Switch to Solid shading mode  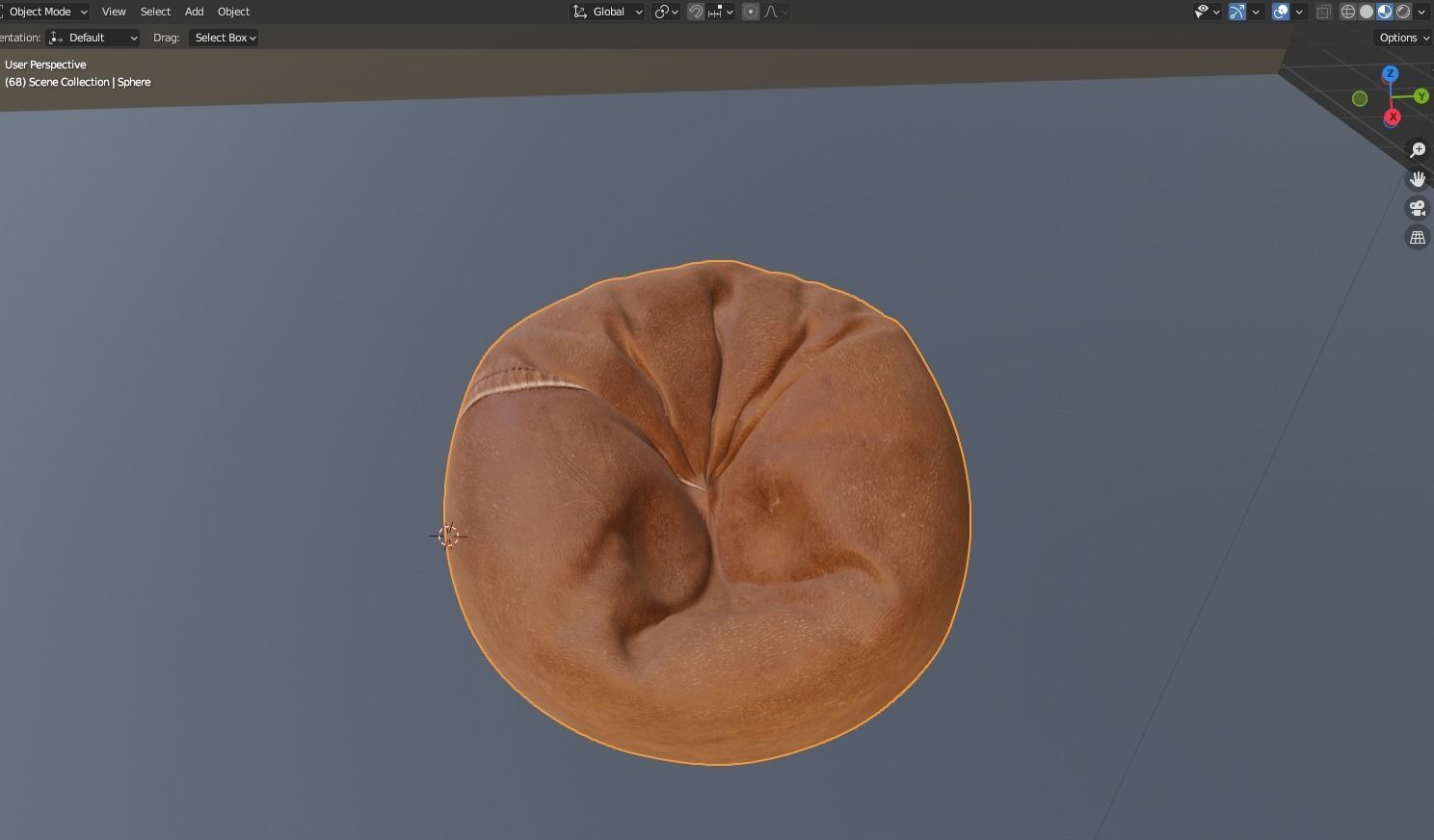click(x=1367, y=12)
